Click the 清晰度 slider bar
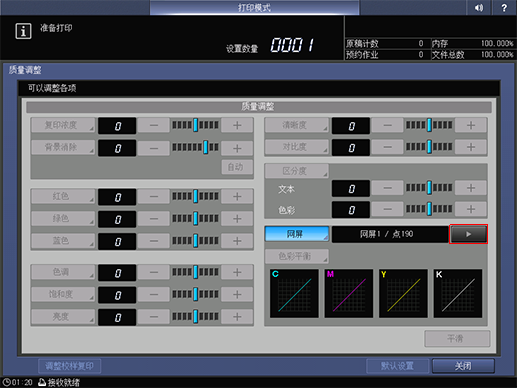The image size is (517, 388). (429, 125)
